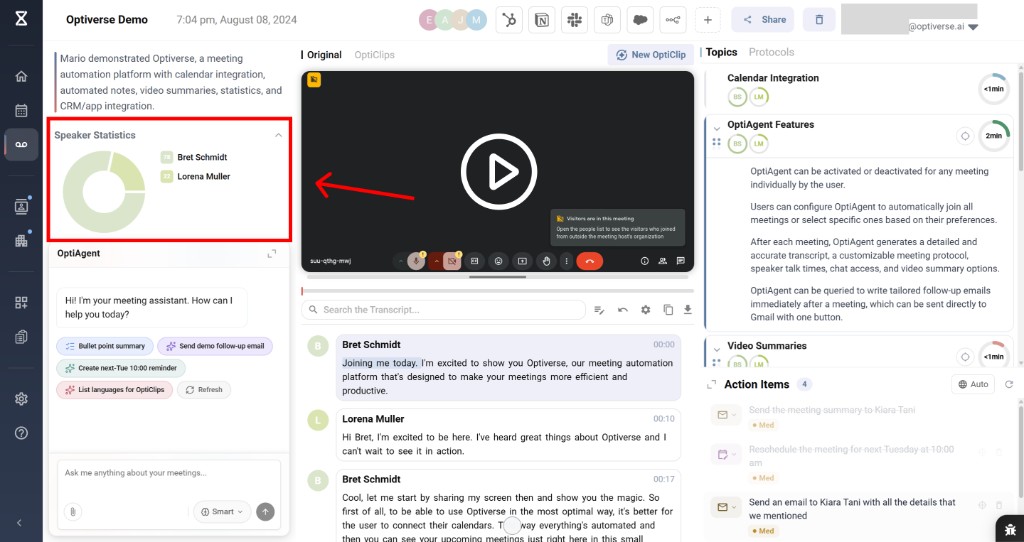Copy the transcript with the copy icon
Image resolution: width=1024 pixels, height=542 pixels.
point(667,310)
